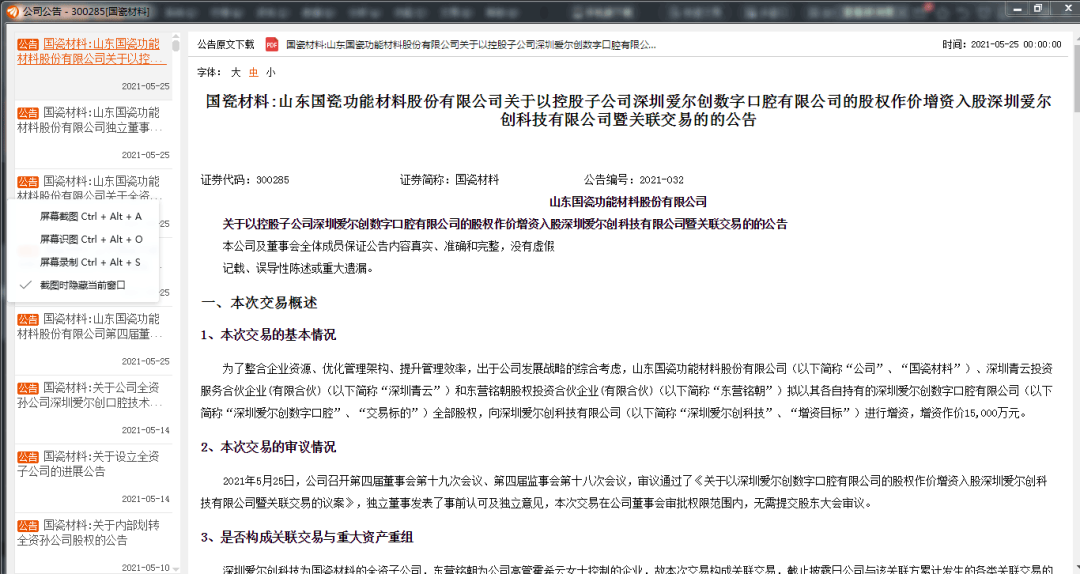Open the PDF link 国瓷材料:山东国瓷功能材料股份有限公司关于以控股子公司

(x=470, y=45)
